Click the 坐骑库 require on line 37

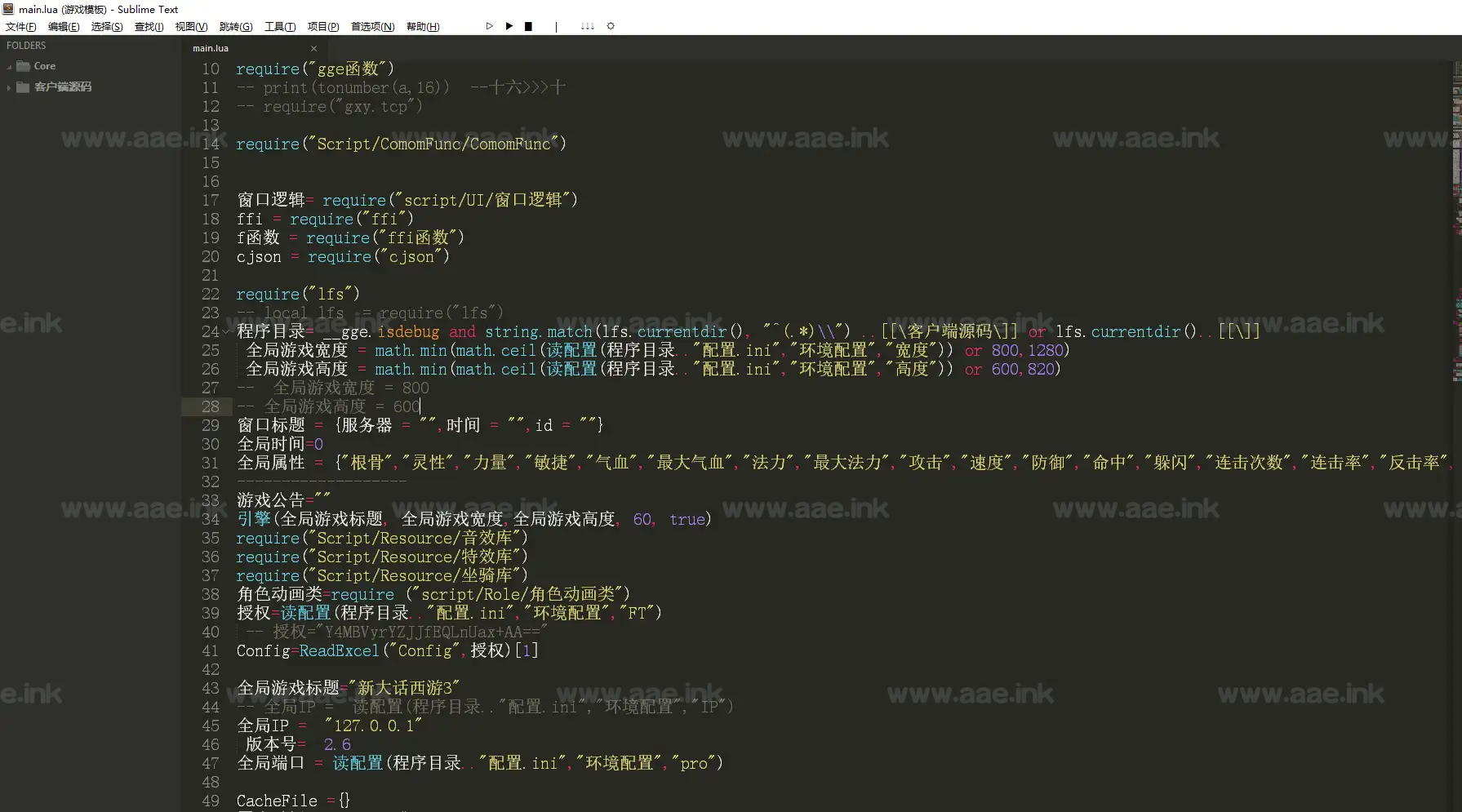pyautogui.click(x=382, y=575)
